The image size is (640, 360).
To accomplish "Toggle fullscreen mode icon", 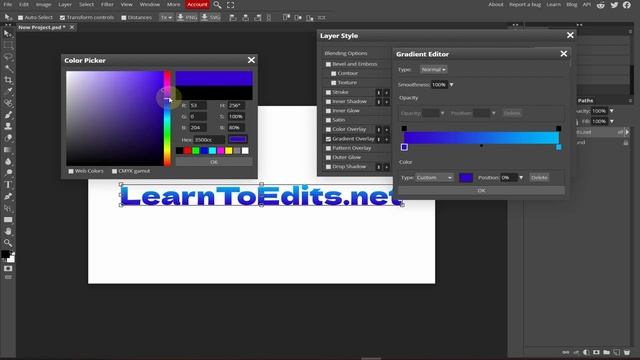I will pyautogui.click(x=231, y=5).
